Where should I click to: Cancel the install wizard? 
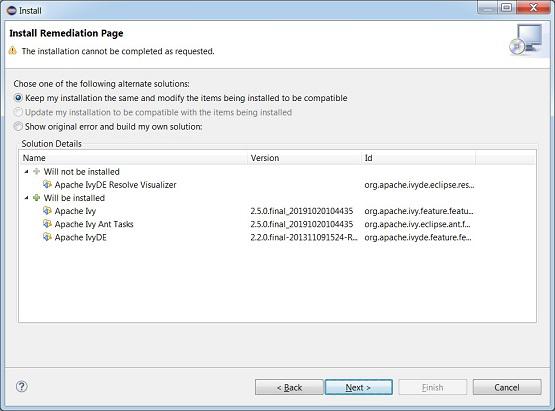click(507, 387)
